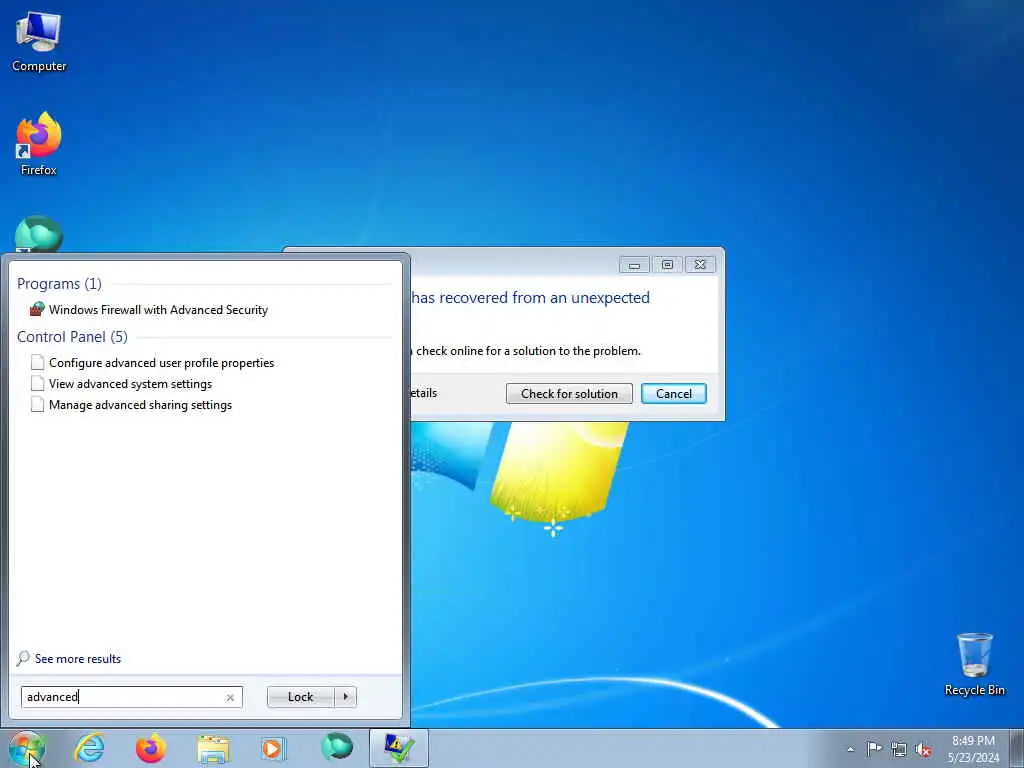
Task: Expand the shutdown options arrow next to Lock
Action: click(345, 697)
